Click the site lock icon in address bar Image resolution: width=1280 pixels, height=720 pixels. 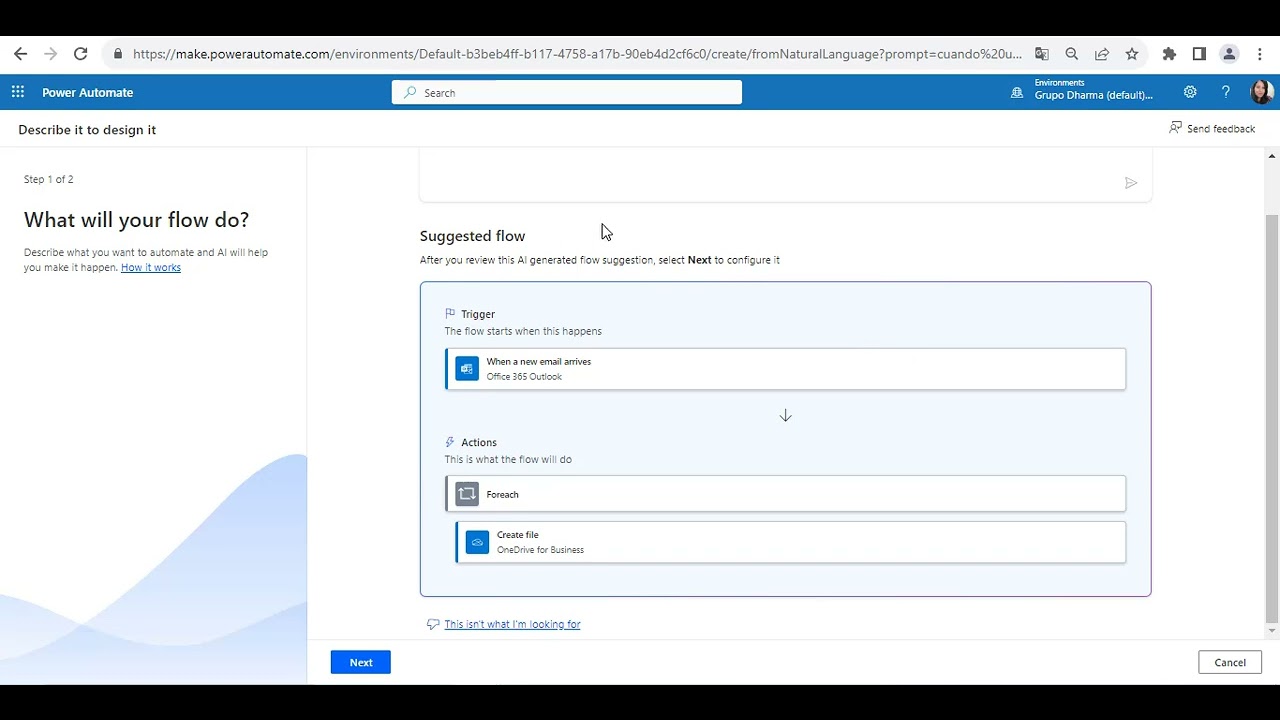click(x=118, y=54)
